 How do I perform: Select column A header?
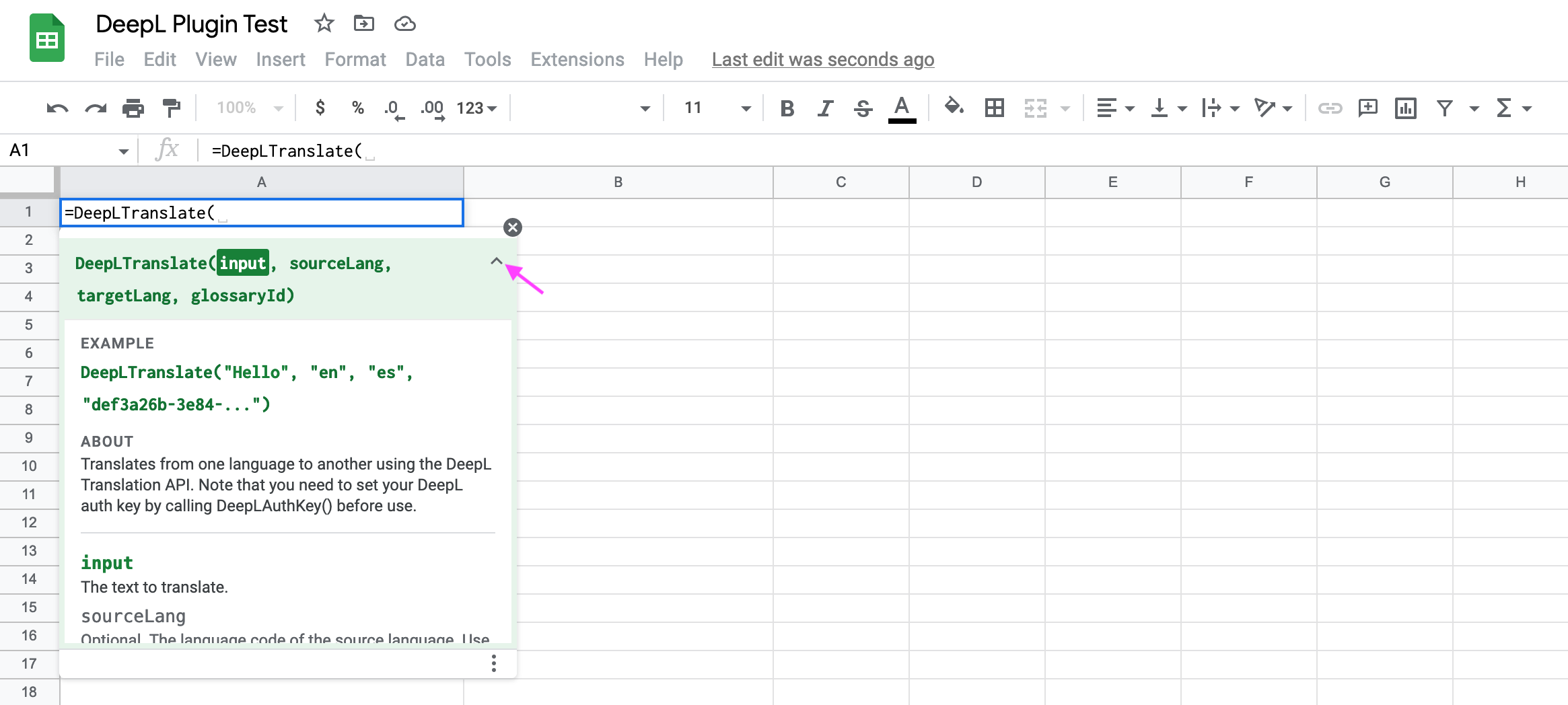click(262, 182)
